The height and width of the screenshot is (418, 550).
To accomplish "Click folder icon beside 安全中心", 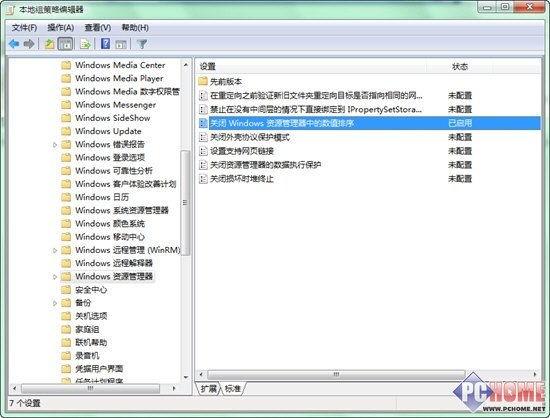I will click(66, 290).
